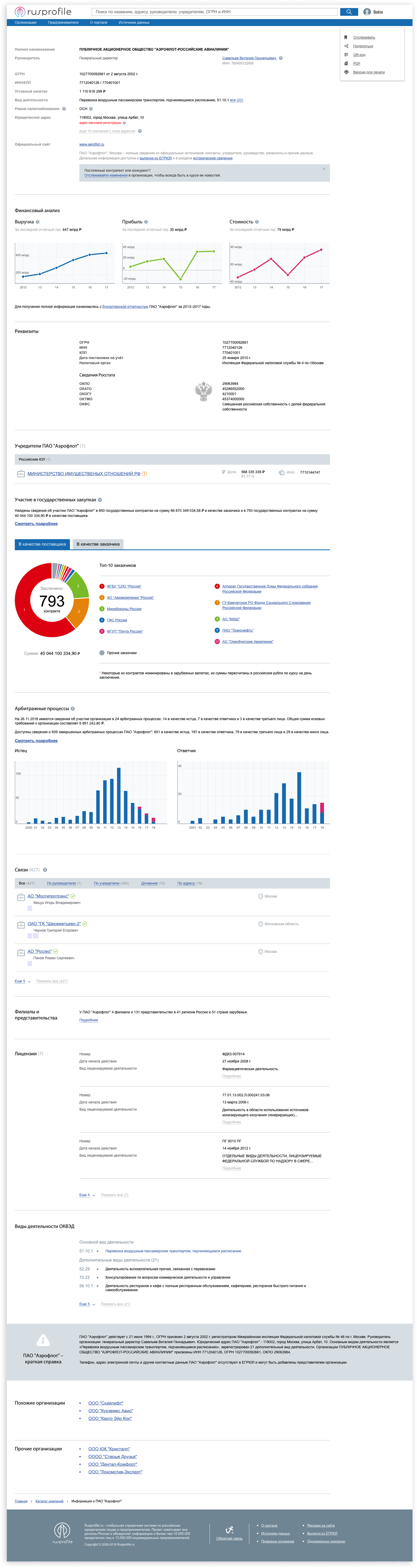Image resolution: width=417 pixels, height=1568 pixels.
Task: Open ООО "Скайлифт" similar organization
Action: pyautogui.click(x=106, y=1403)
